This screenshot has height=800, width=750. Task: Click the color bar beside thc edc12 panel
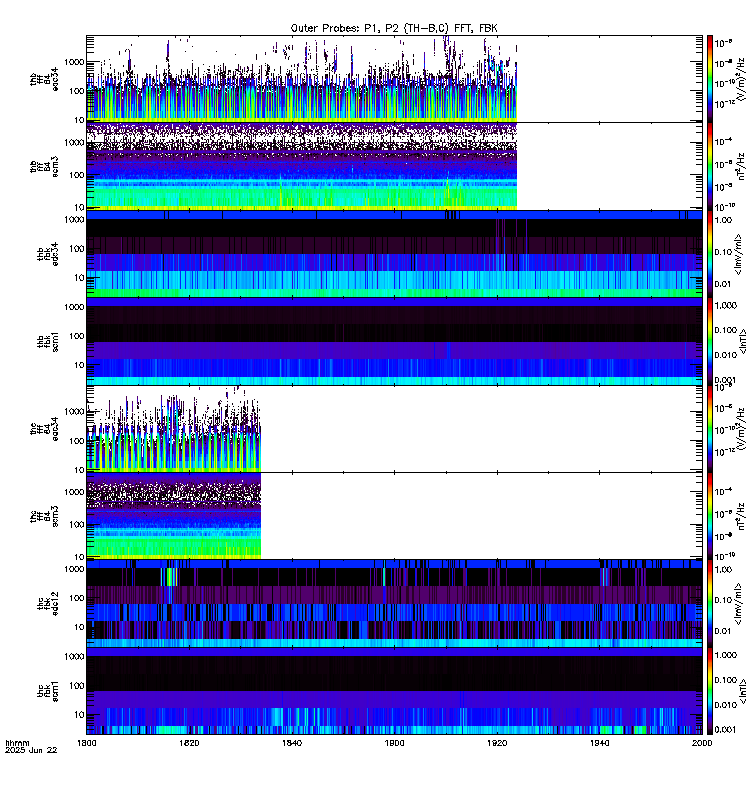coord(709,604)
